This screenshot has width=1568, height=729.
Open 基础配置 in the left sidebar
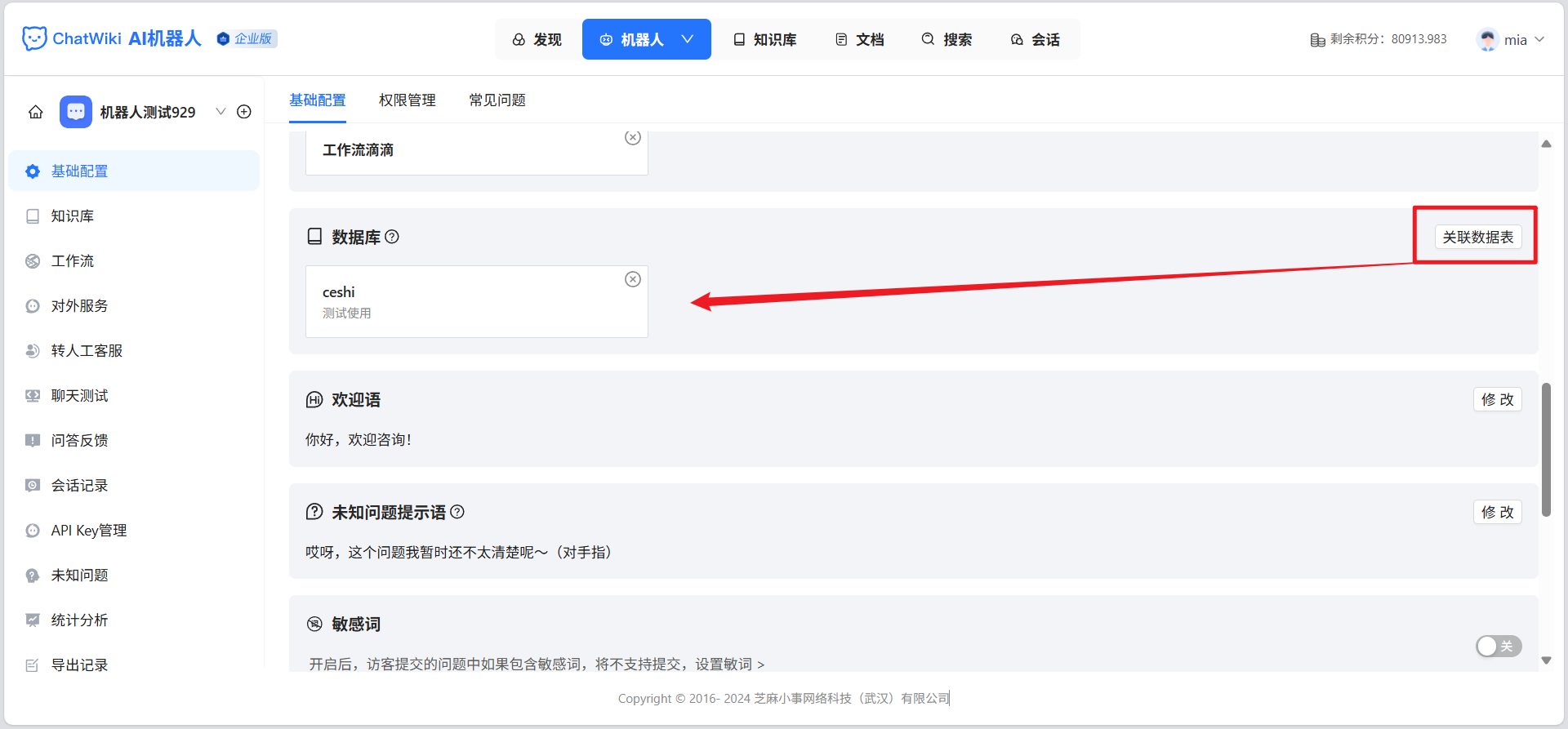pyautogui.click(x=134, y=171)
